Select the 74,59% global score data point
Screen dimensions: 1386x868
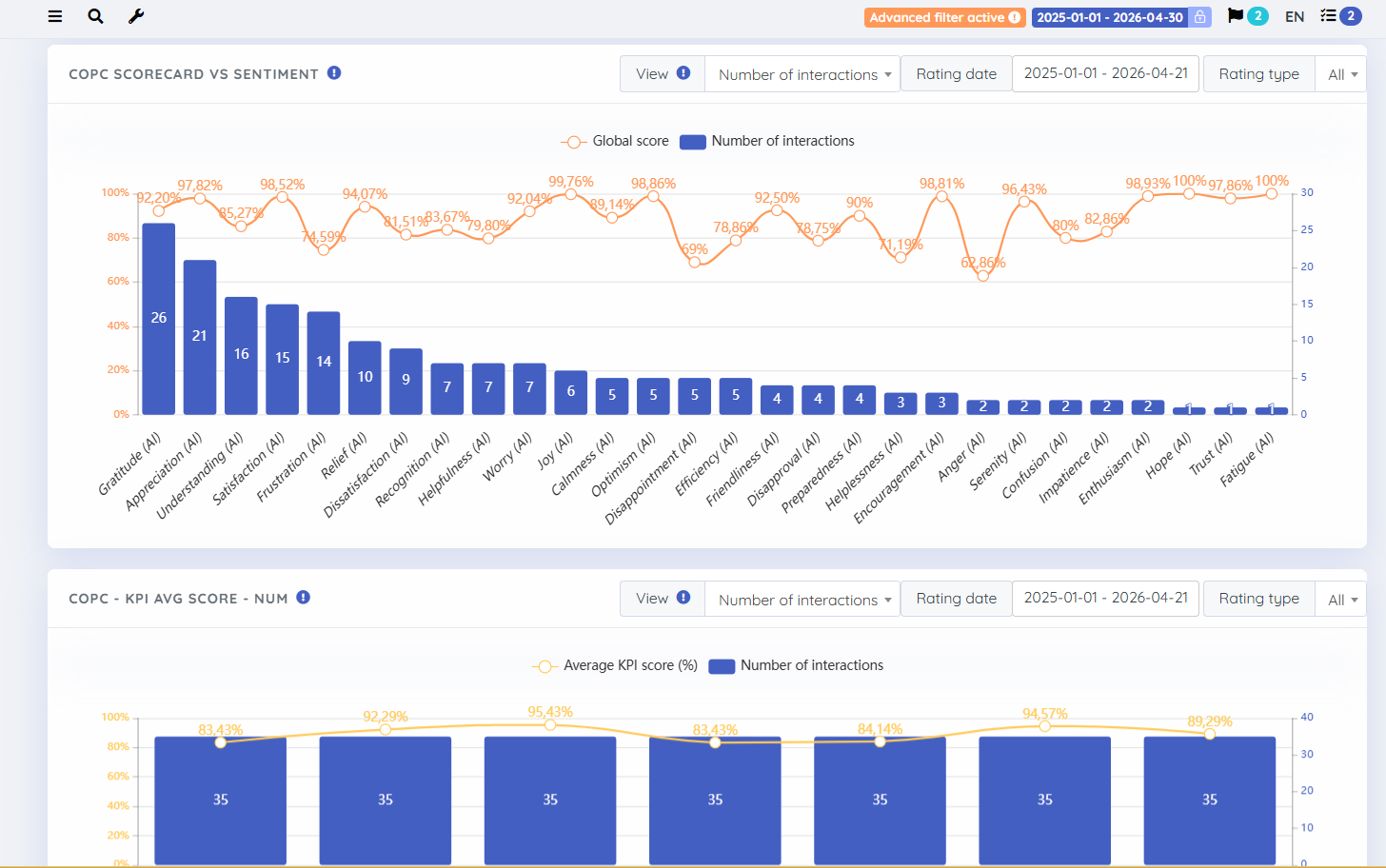pos(324,249)
